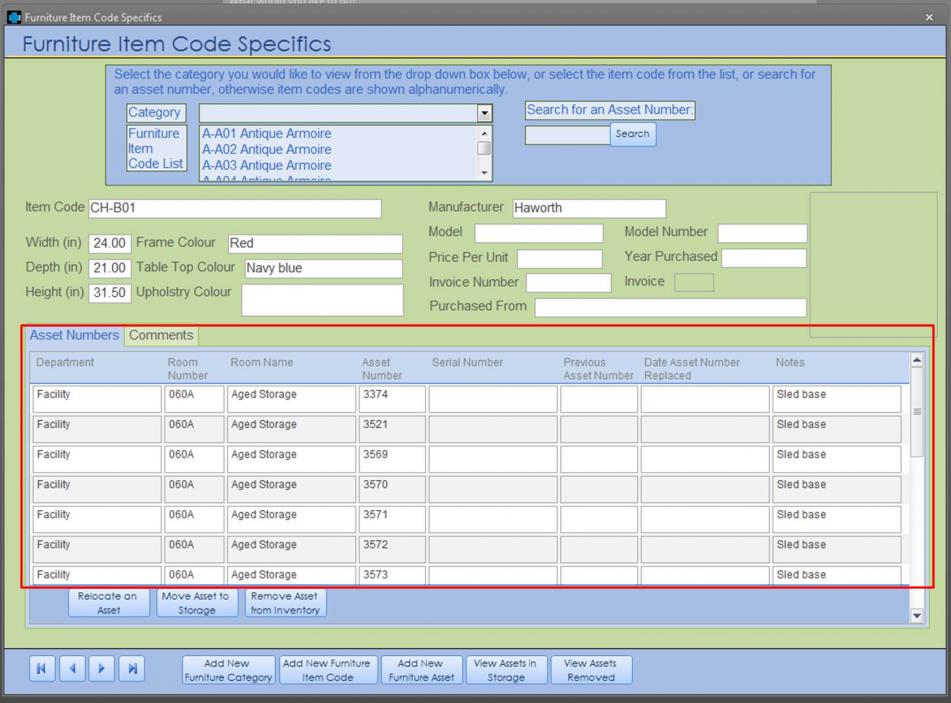Click the Price Per Unit field
This screenshot has height=703, width=951.
coord(560,258)
